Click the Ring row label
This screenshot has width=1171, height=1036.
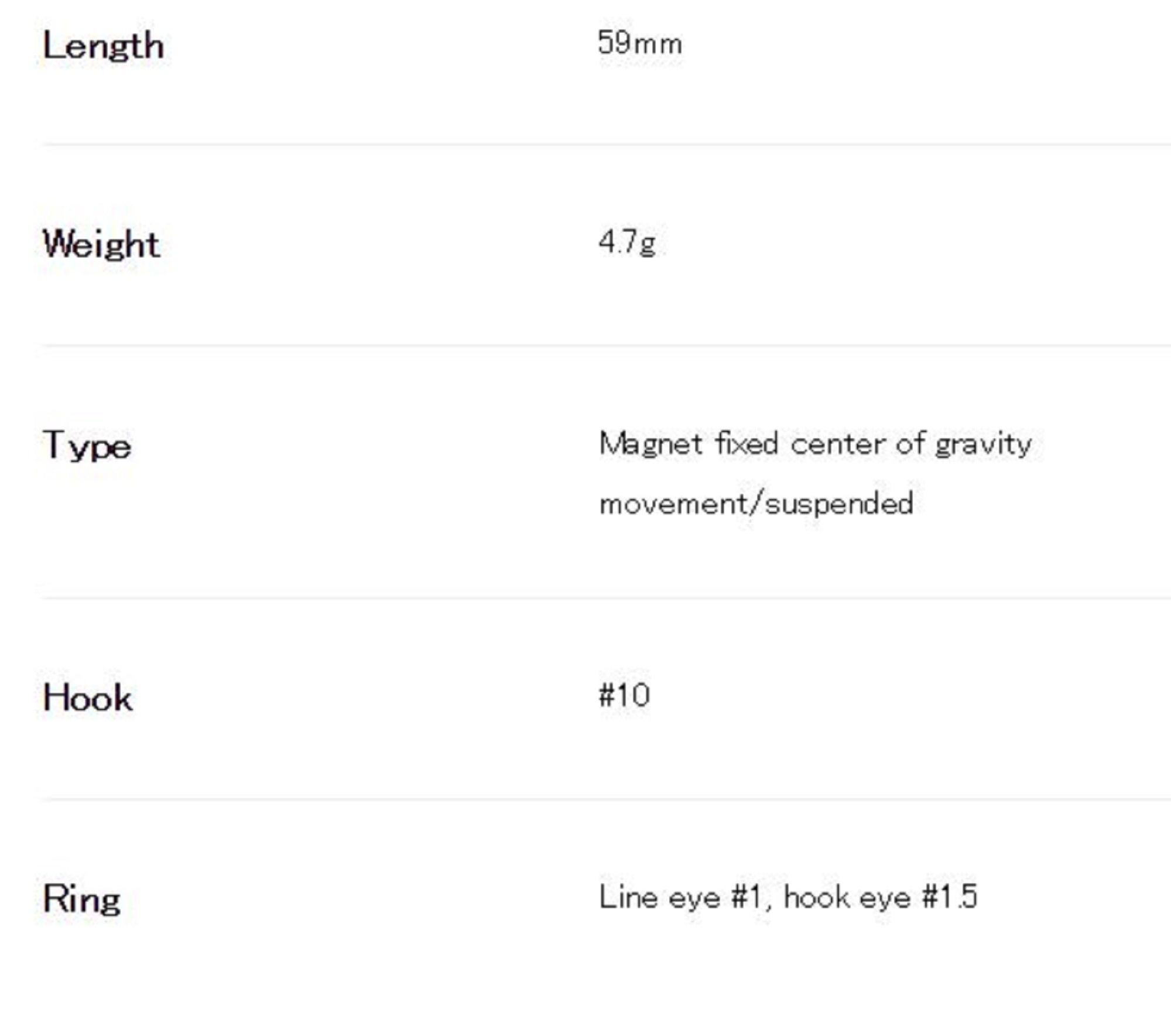81,899
